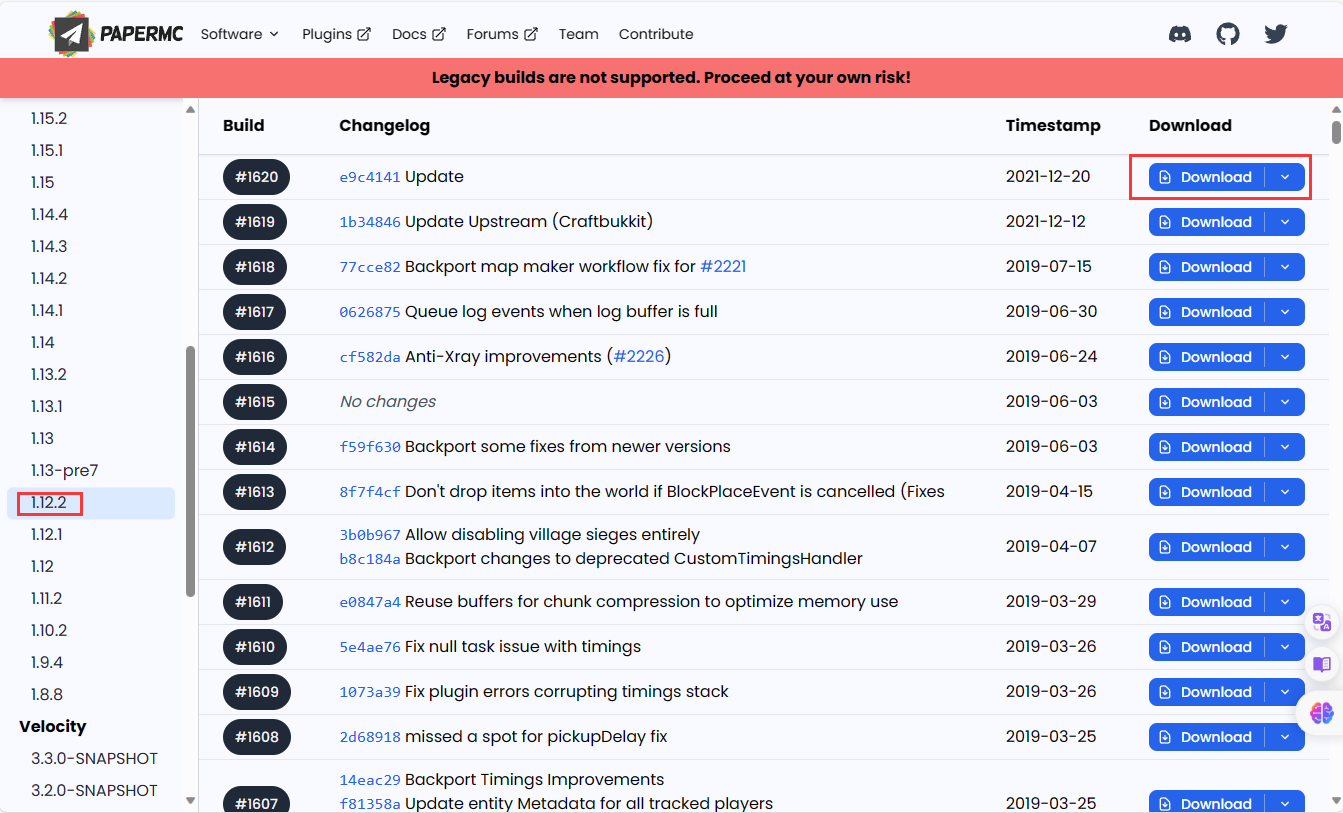
Task: Click the #1620 build badge
Action: click(257, 177)
